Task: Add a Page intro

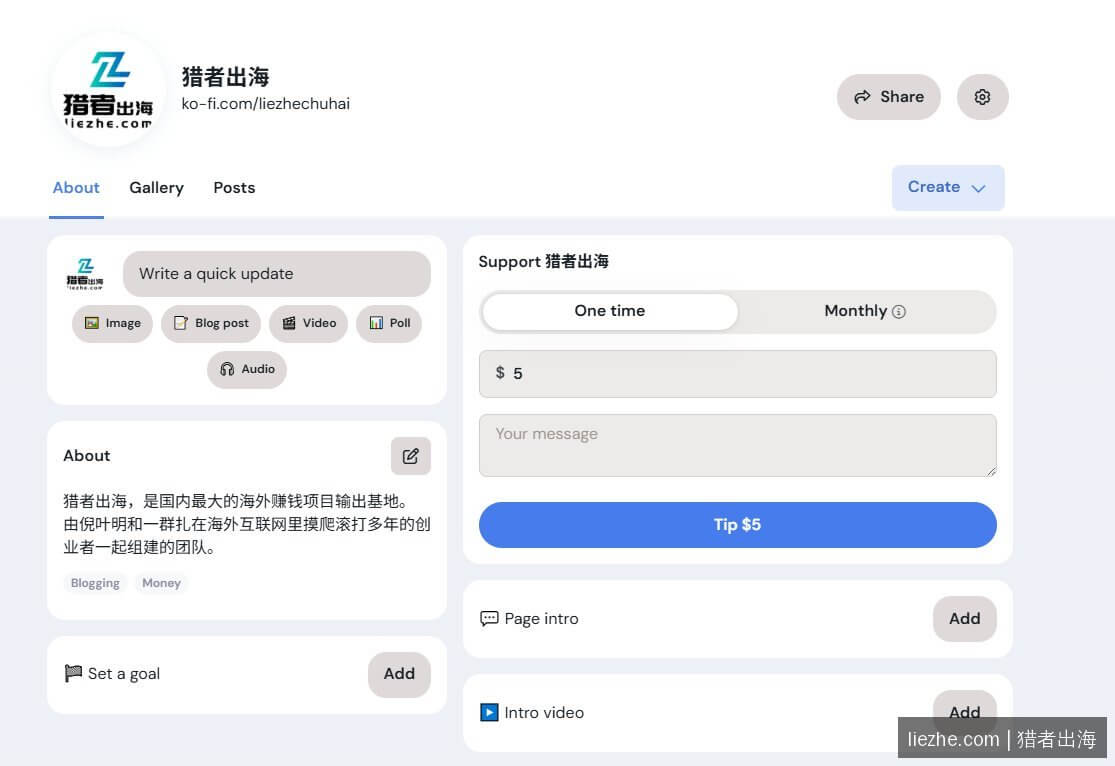Action: click(x=964, y=619)
